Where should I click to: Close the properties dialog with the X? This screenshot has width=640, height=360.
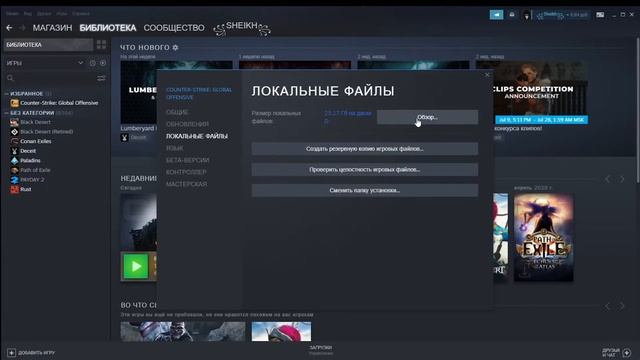point(487,75)
